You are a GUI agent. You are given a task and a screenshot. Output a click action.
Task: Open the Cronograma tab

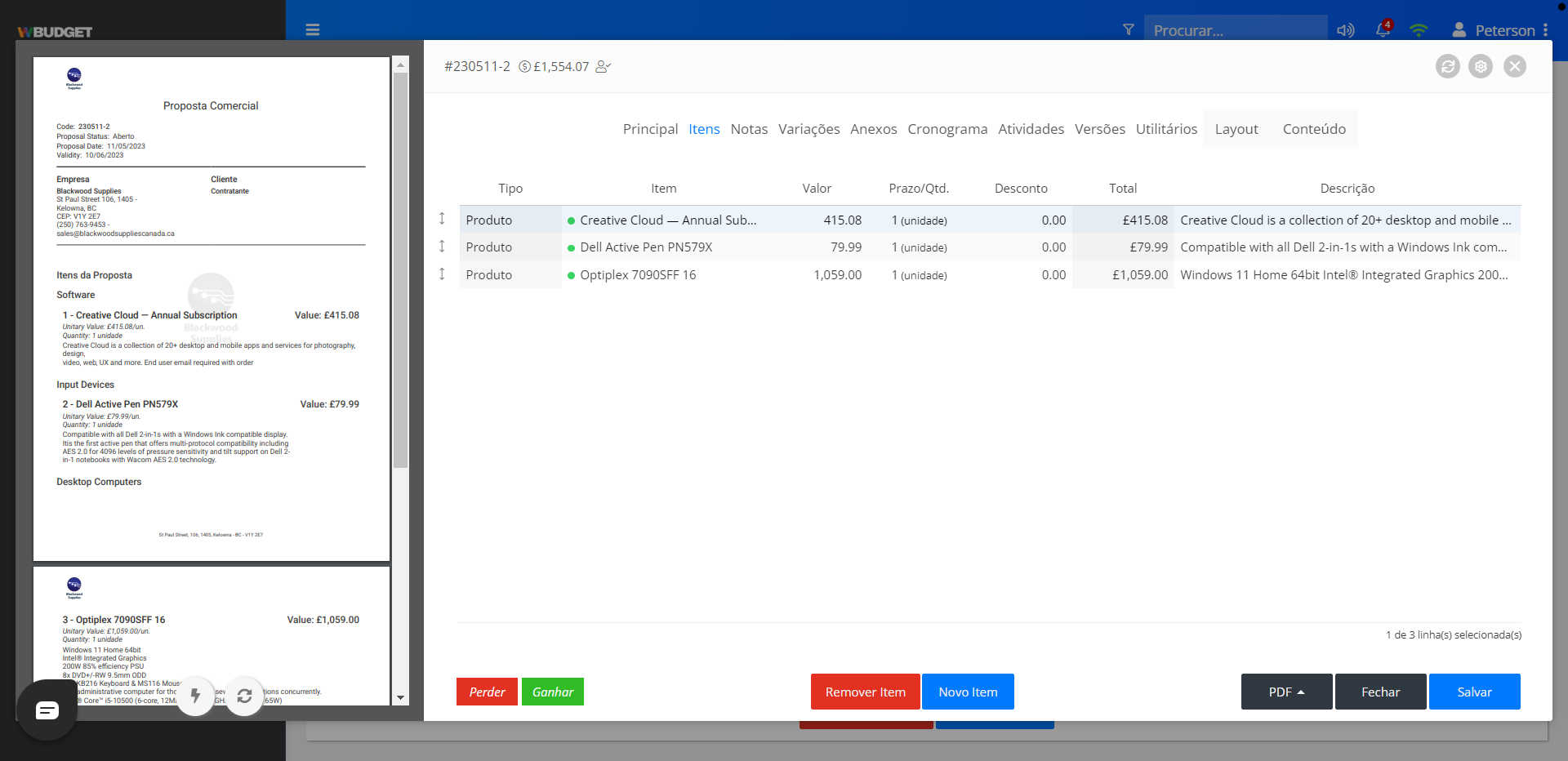[x=947, y=129]
